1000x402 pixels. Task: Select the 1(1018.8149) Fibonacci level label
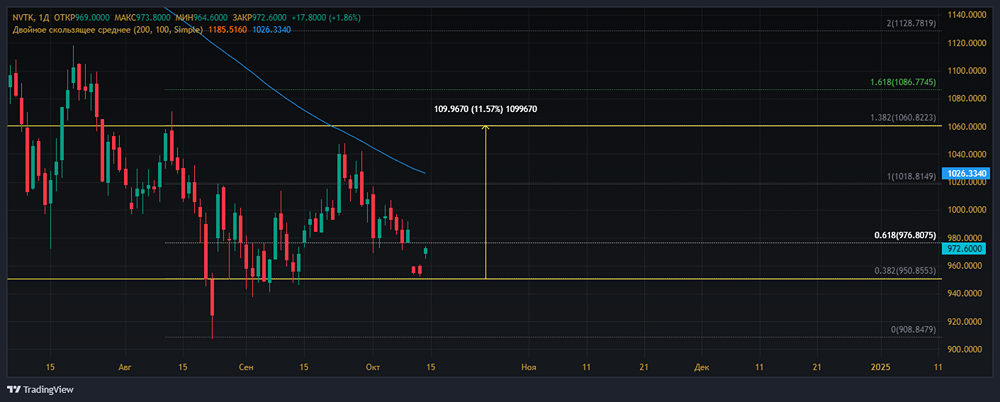click(911, 175)
